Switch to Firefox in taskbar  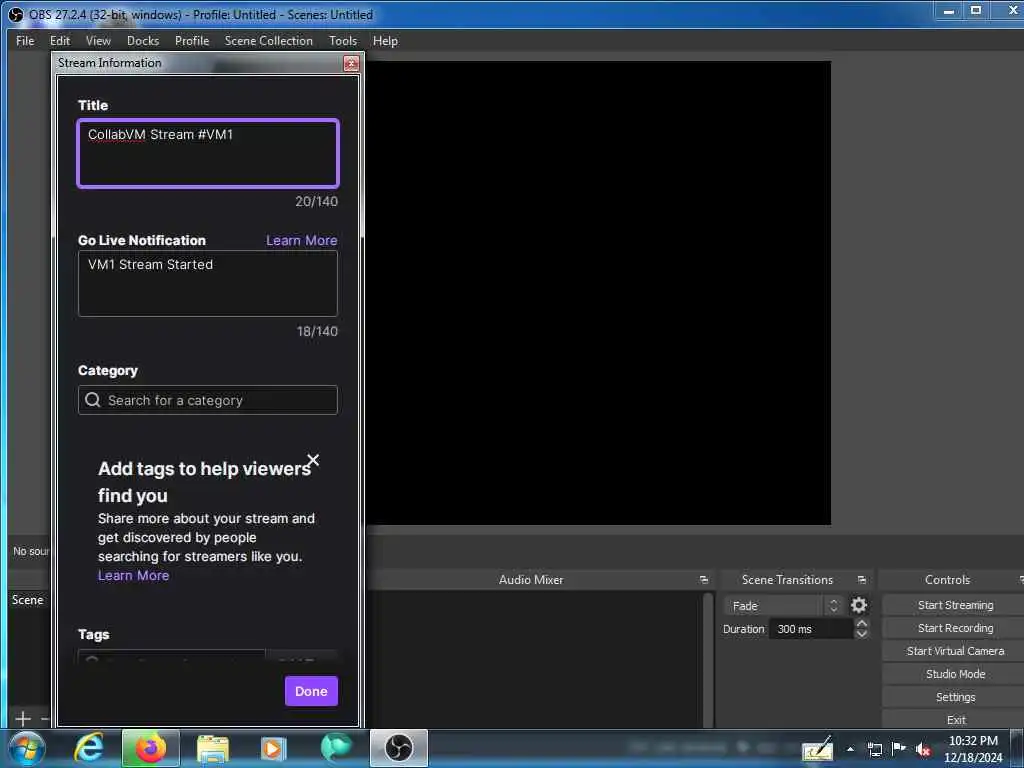(151, 748)
